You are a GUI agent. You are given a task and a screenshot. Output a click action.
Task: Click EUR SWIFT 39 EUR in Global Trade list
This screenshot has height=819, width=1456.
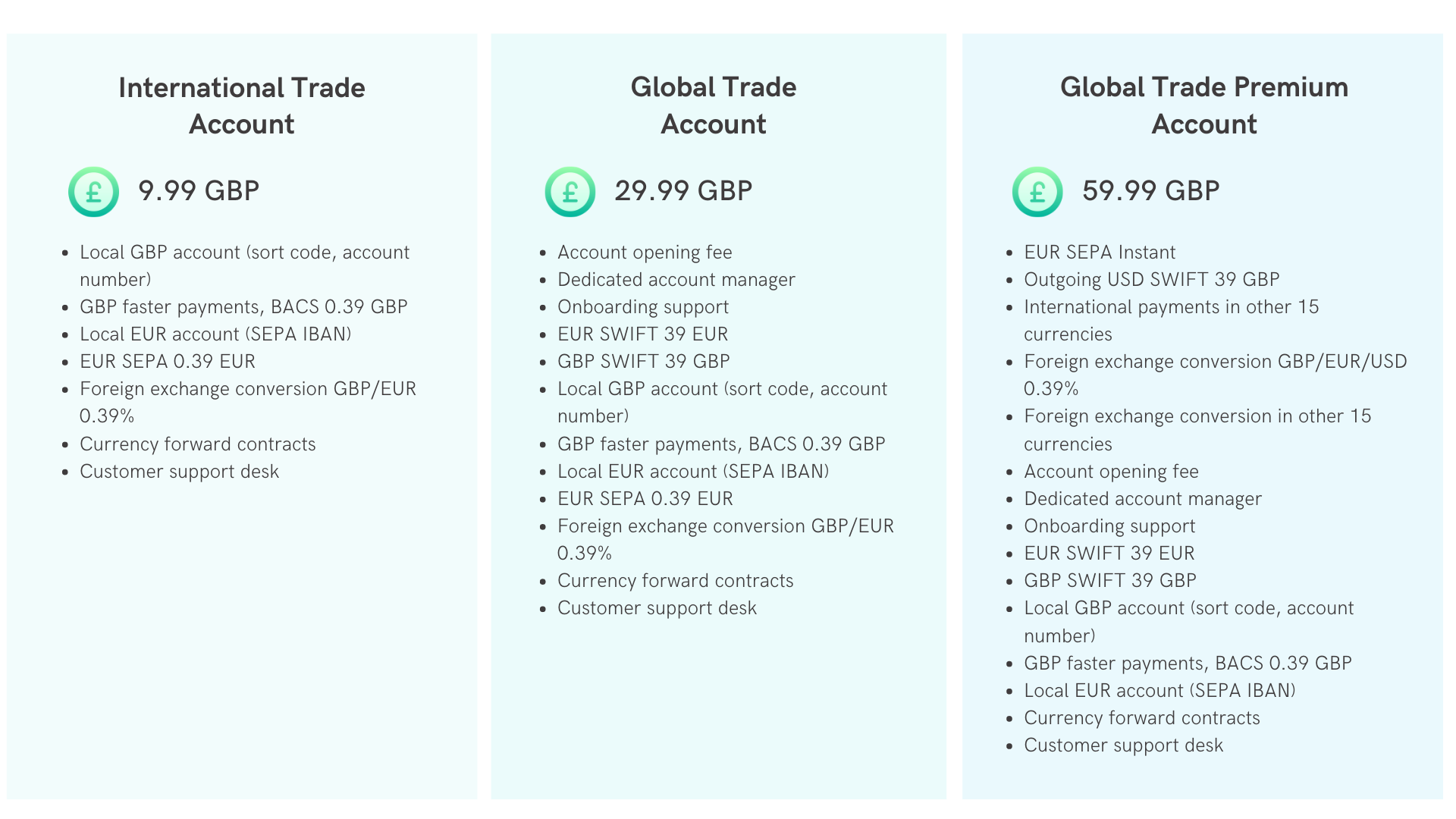pyautogui.click(x=643, y=334)
